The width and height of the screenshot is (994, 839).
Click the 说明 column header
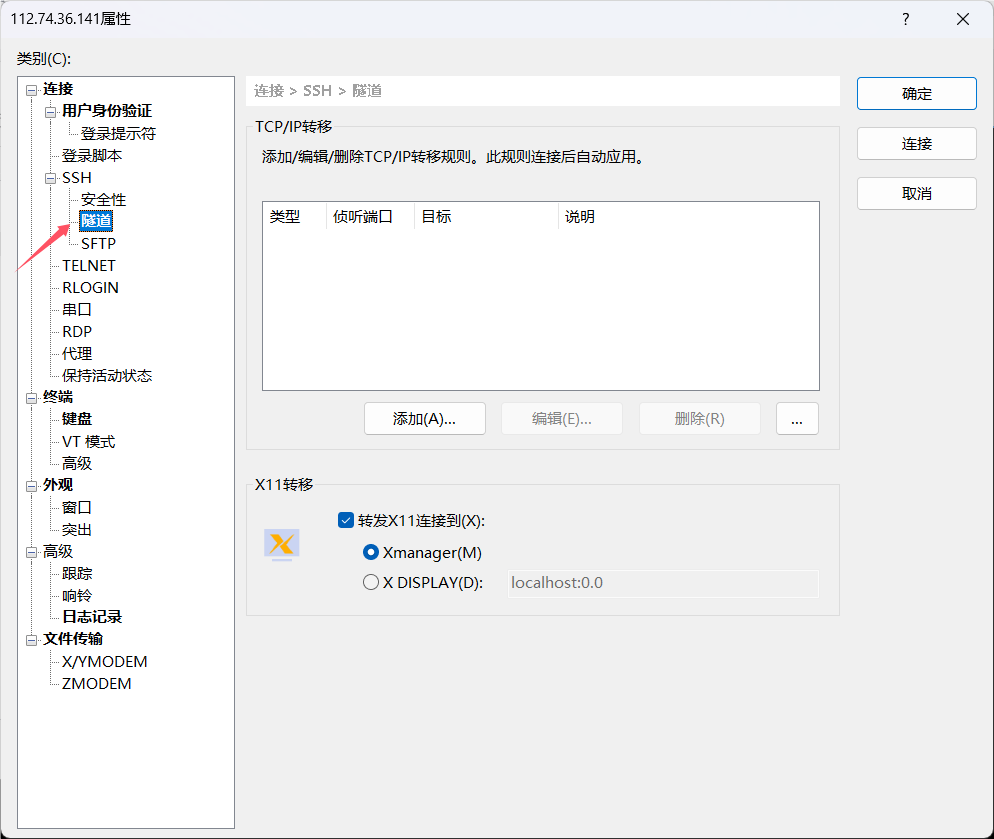tap(688, 217)
